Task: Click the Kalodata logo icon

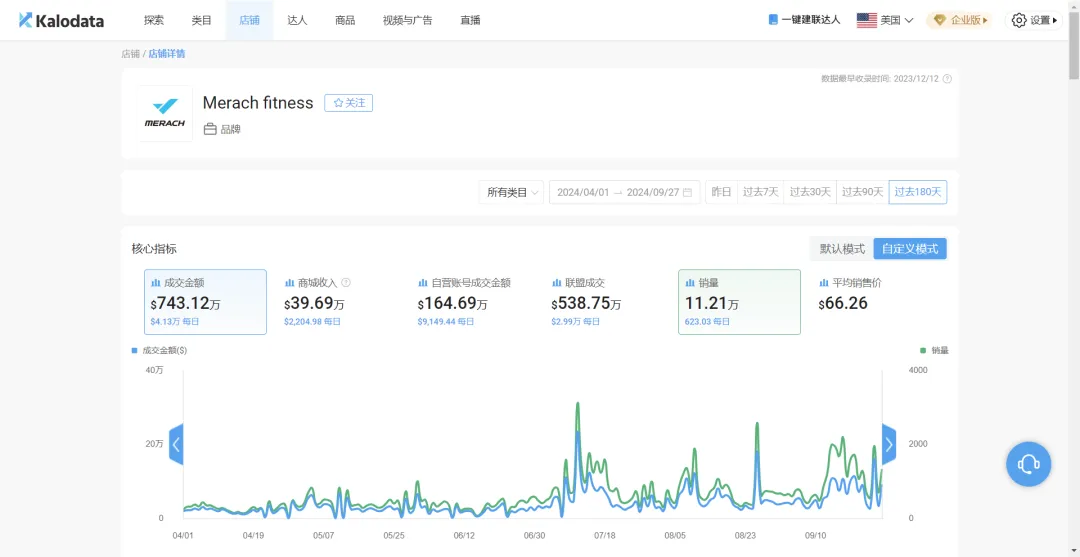Action: (25, 20)
